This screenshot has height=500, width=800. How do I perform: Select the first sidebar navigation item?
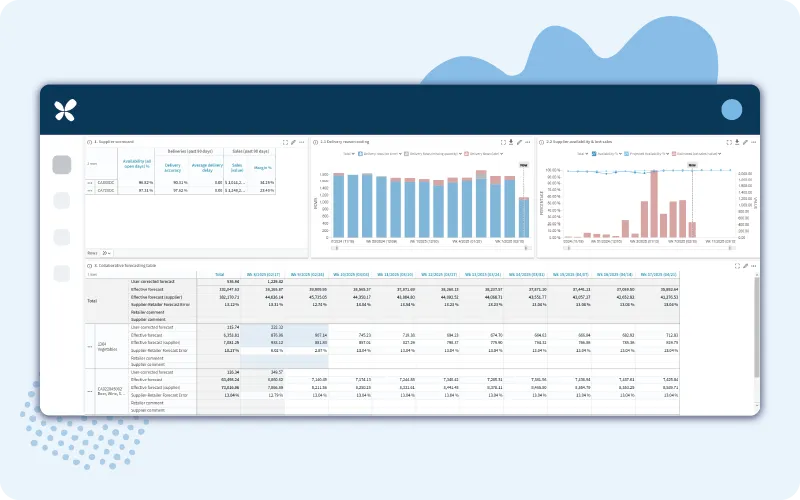[x=62, y=165]
